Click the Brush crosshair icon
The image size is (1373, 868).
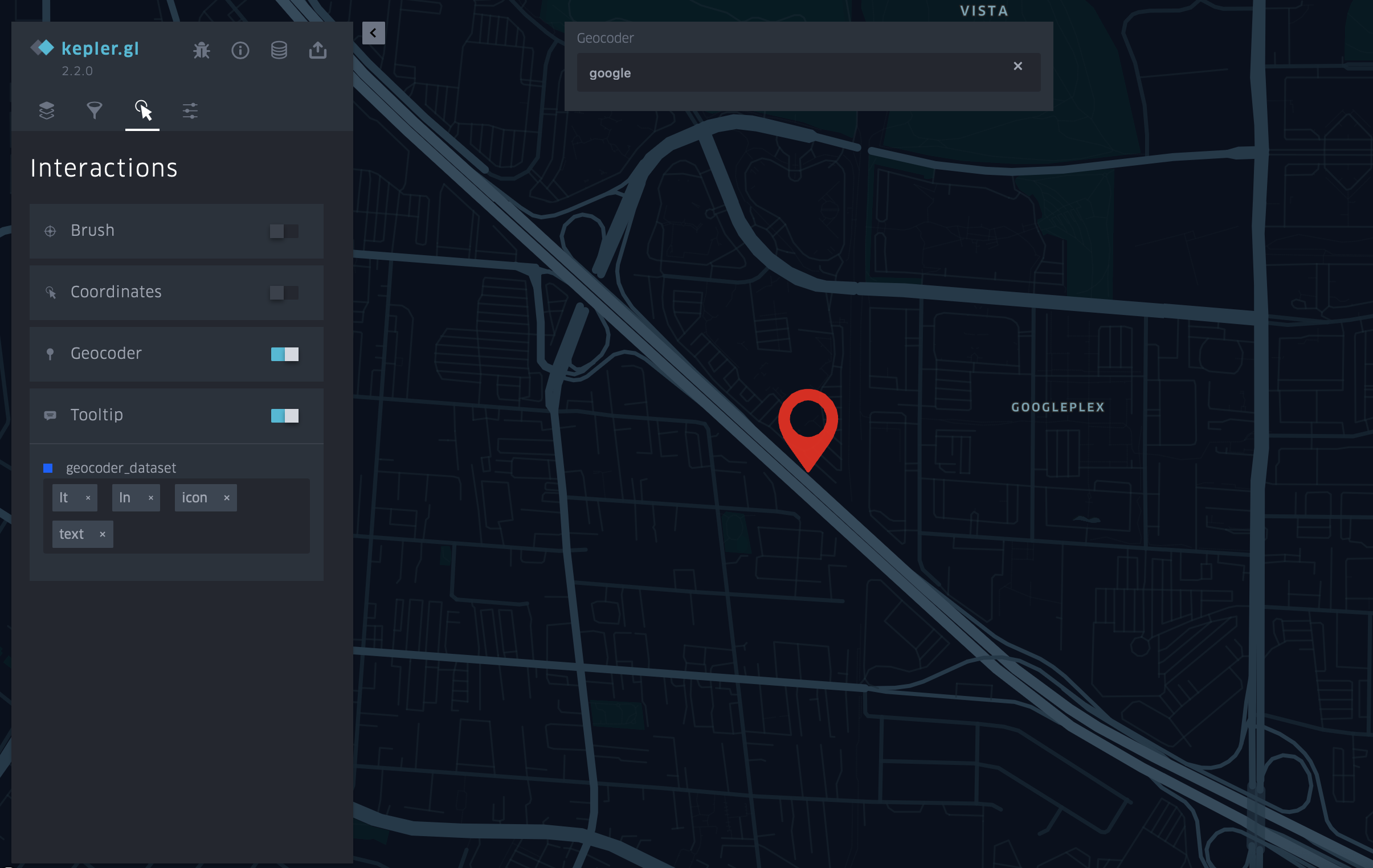[x=50, y=231]
